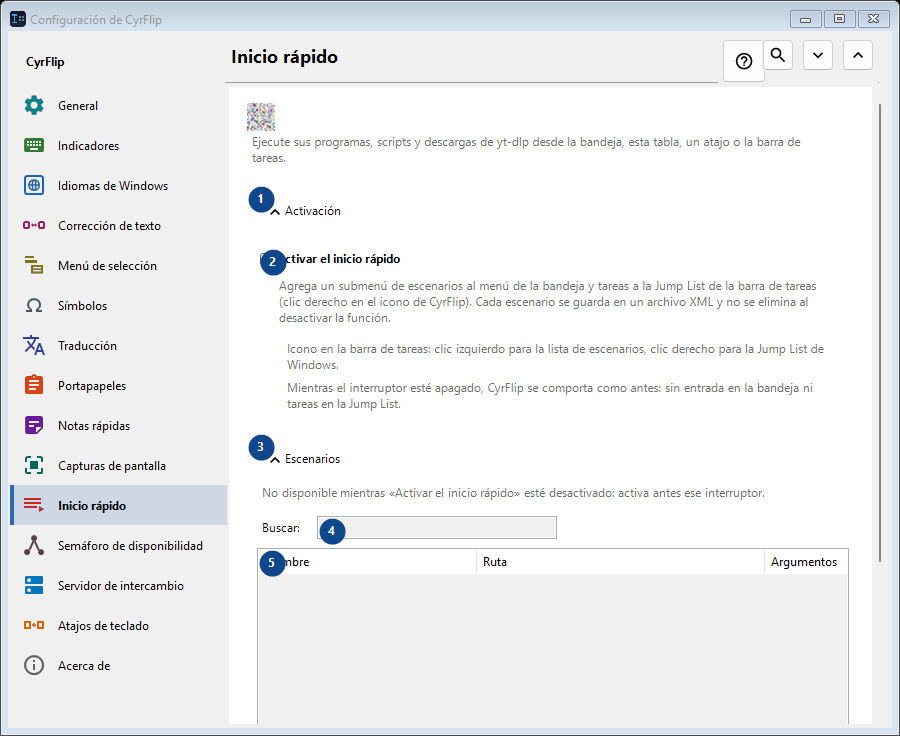This screenshot has width=900, height=736.
Task: Open Corrección de texto via its icon
Action: click(34, 226)
